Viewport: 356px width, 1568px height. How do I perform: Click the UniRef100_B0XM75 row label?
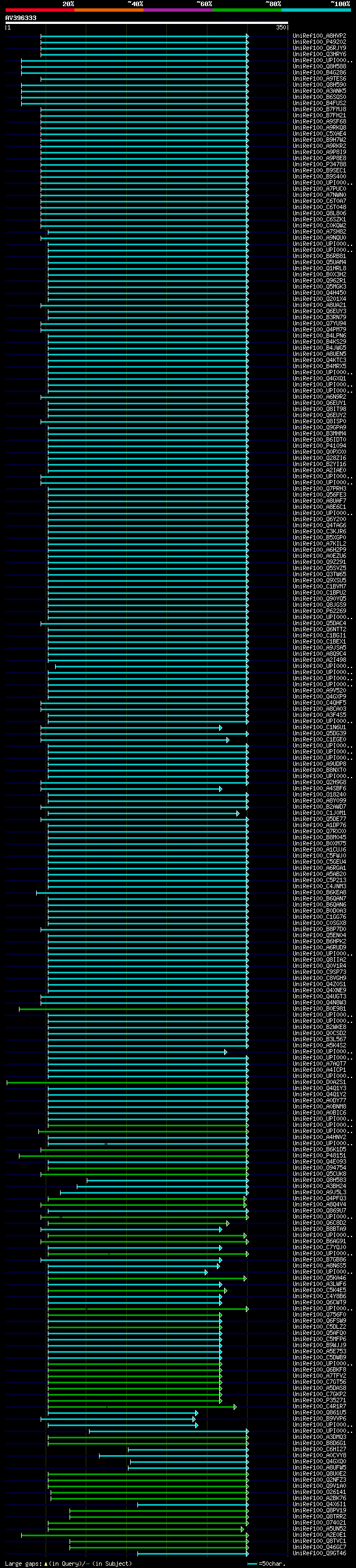pos(319,843)
